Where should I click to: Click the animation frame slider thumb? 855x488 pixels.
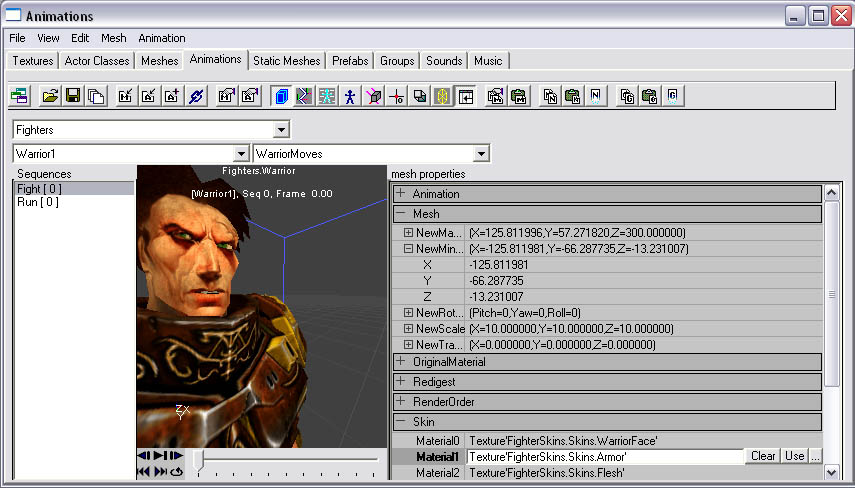pos(199,461)
